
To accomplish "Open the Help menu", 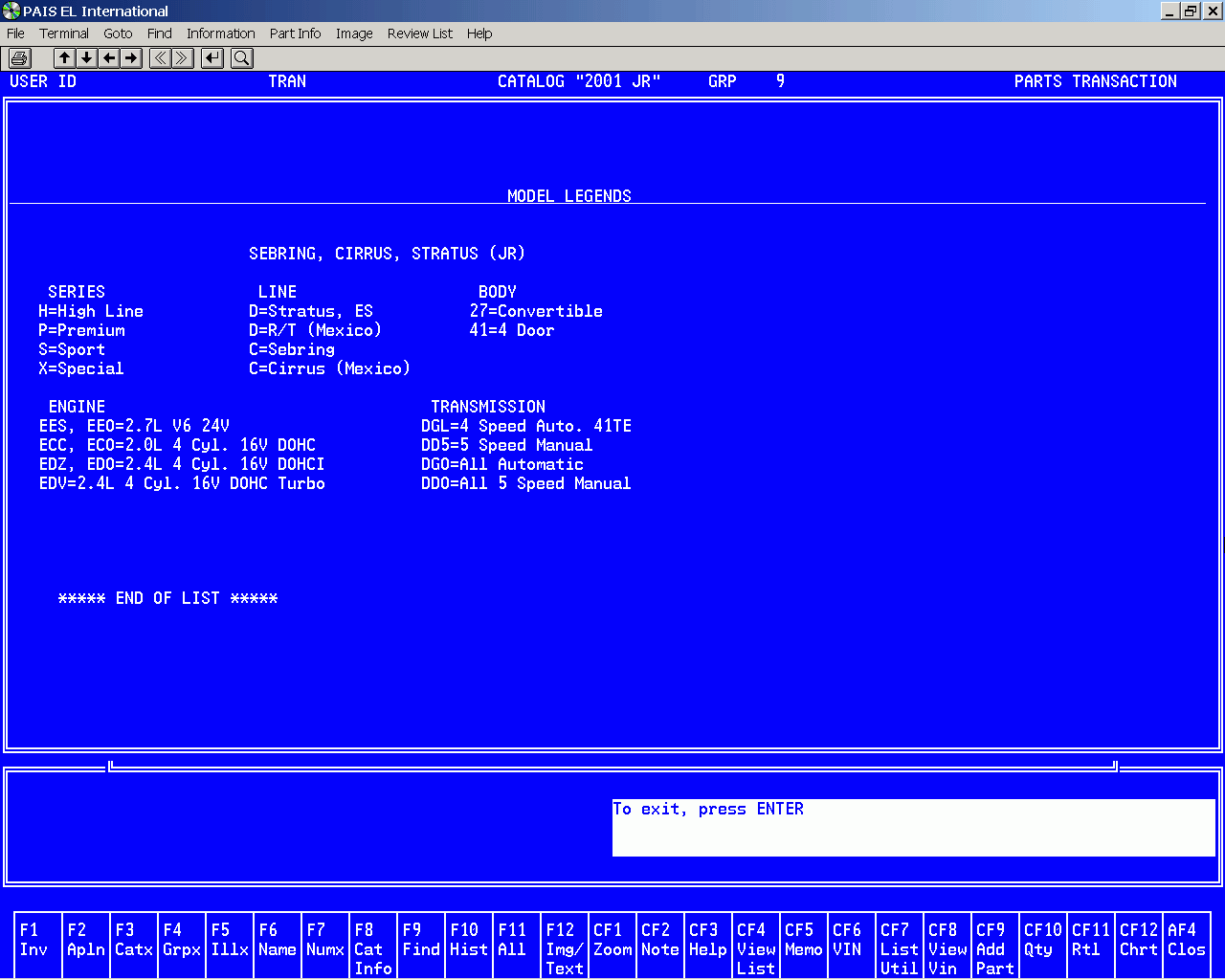I will pos(479,33).
